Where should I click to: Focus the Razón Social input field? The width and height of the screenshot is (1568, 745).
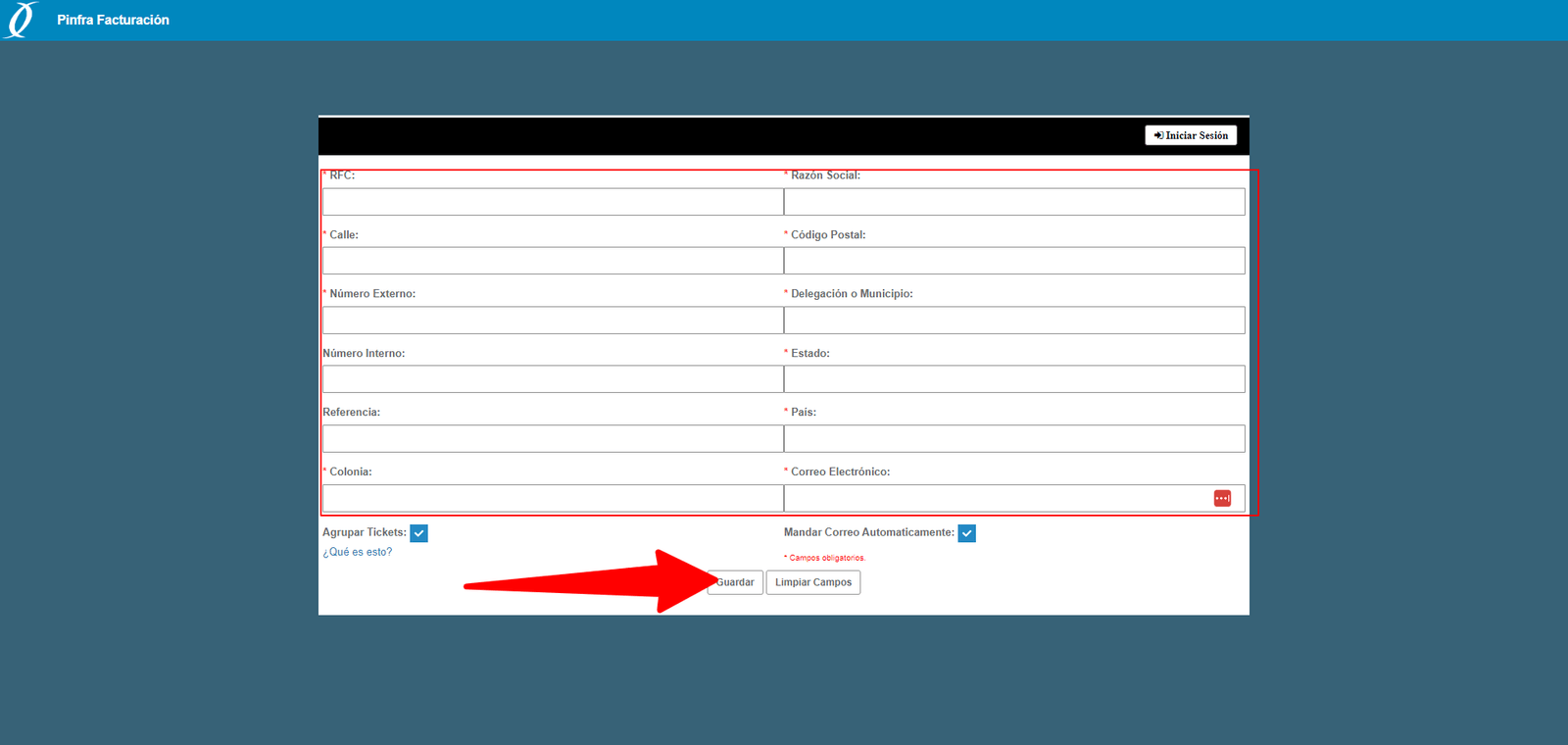(x=1014, y=202)
